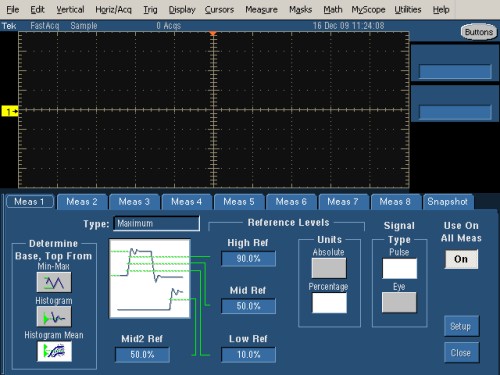This screenshot has width=500, height=375.
Task: Open the Edit menu
Action: 37,10
